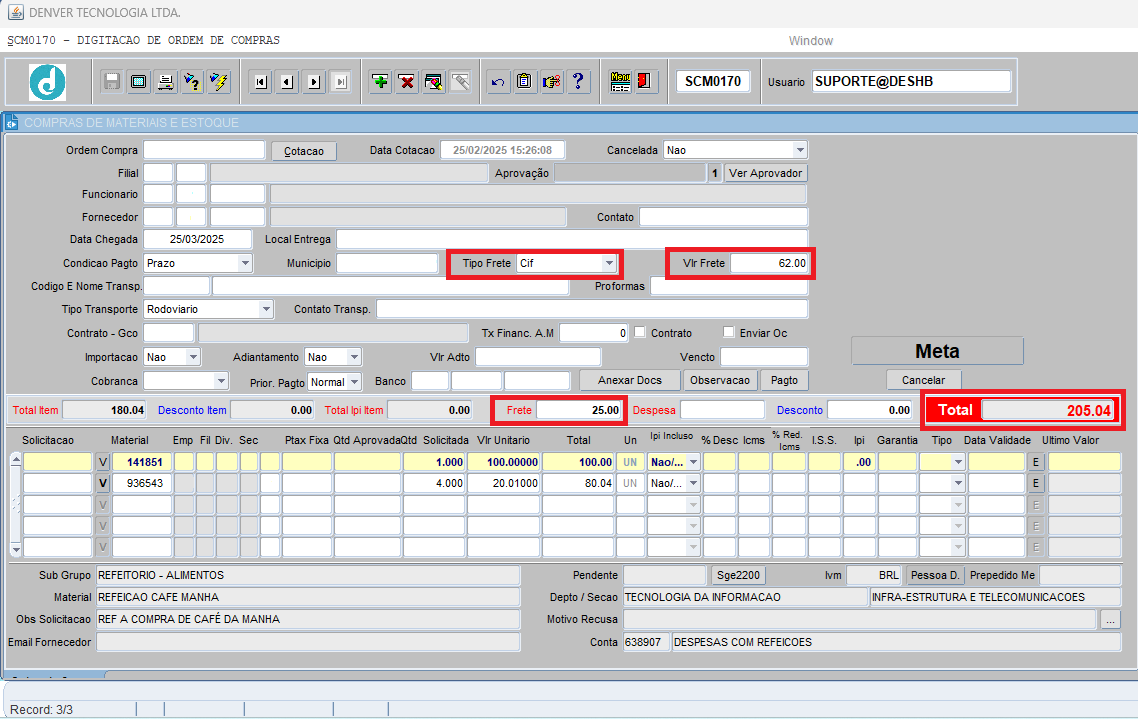Click the window-with-eraser toolbar icon
Image resolution: width=1138 pixels, height=719 pixels.
tap(434, 81)
